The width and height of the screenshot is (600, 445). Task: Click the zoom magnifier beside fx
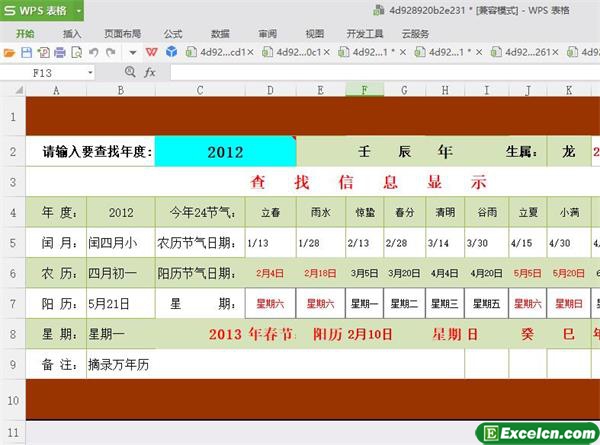pos(130,72)
